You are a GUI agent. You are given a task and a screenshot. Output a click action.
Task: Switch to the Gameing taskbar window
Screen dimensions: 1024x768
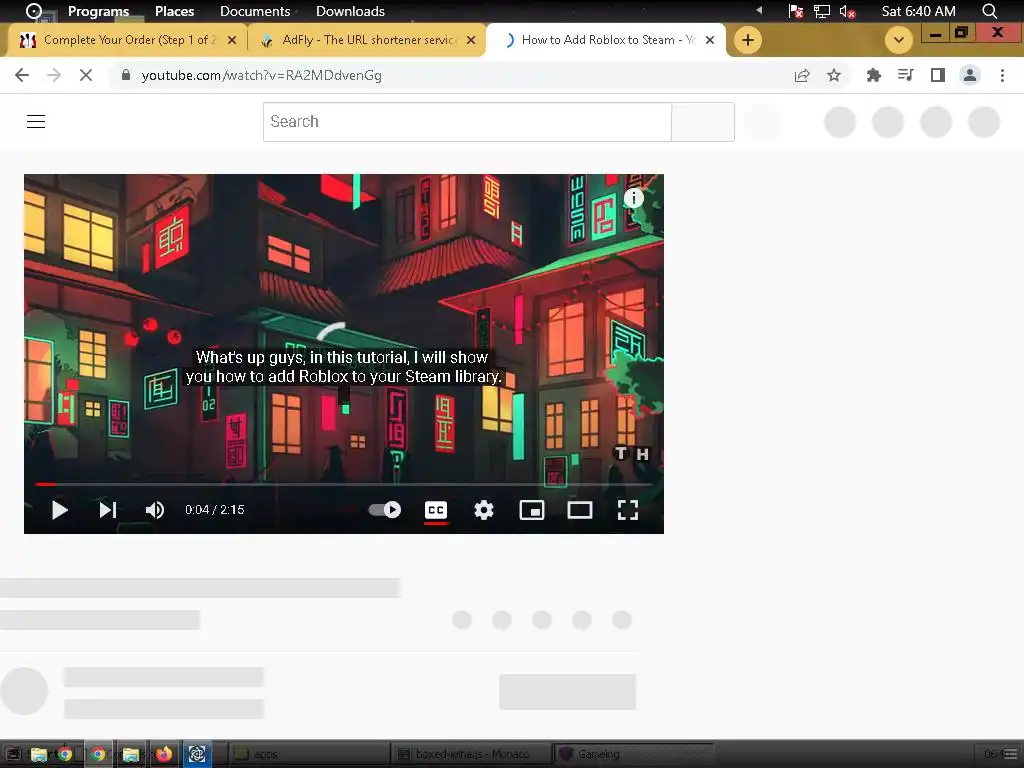[x=633, y=754]
